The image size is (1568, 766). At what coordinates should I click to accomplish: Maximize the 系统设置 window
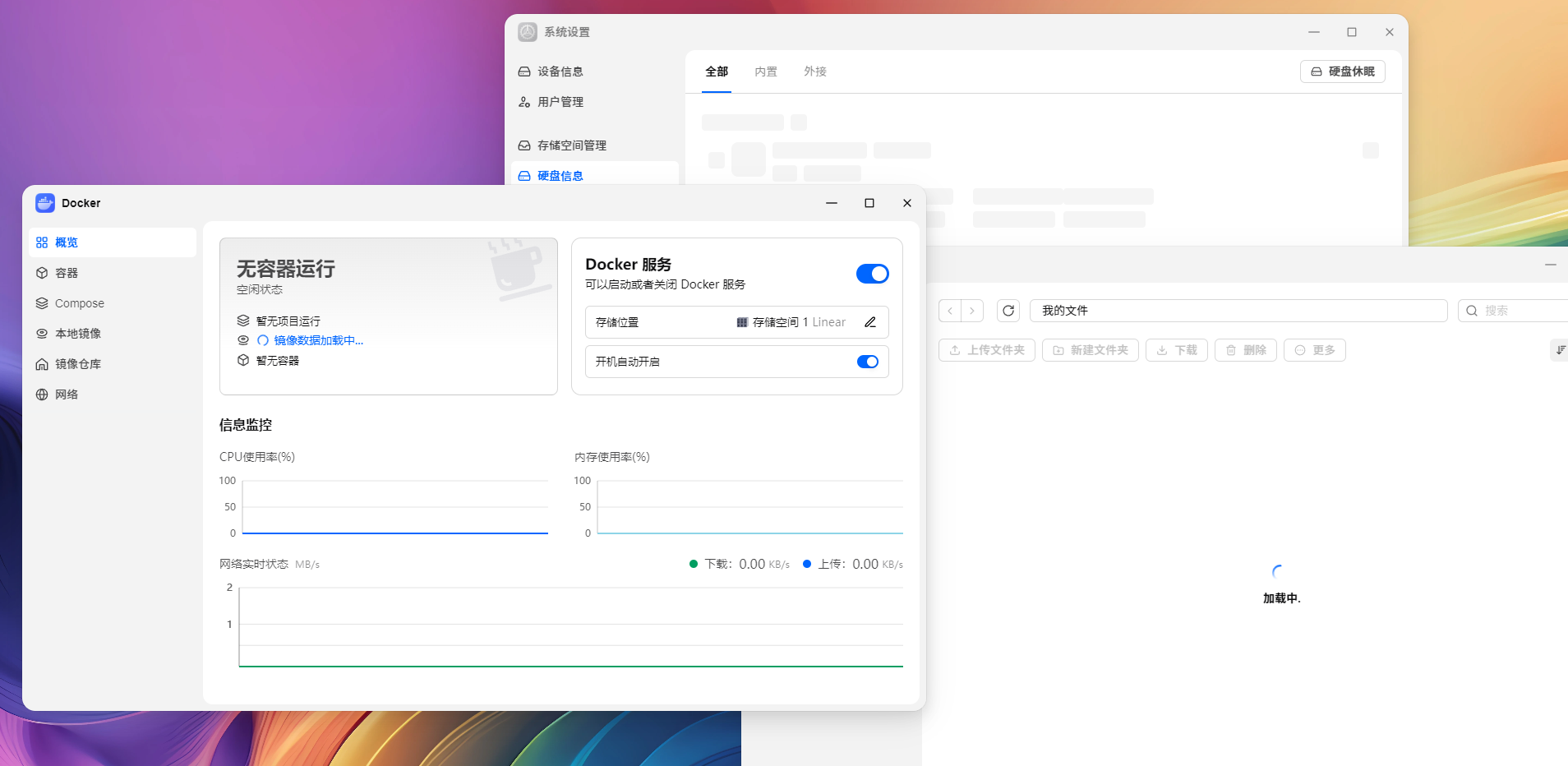pyautogui.click(x=1352, y=32)
